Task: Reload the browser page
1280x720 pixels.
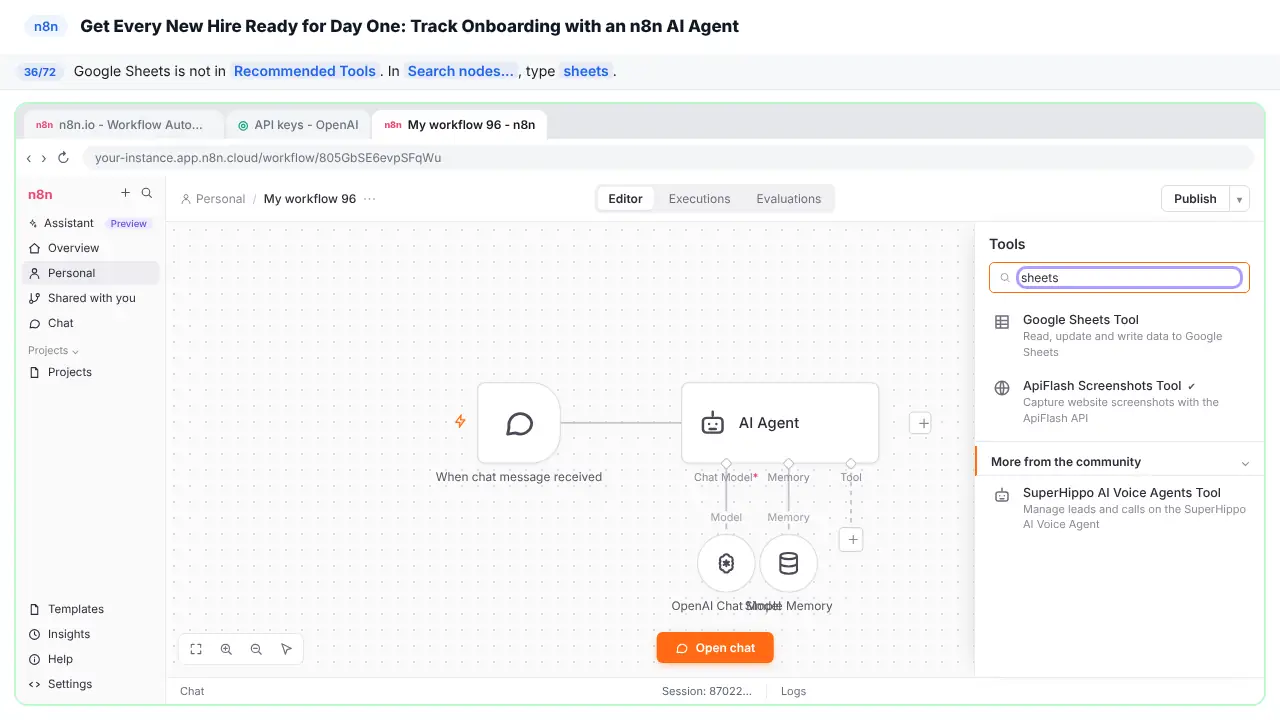Action: pyautogui.click(x=63, y=158)
